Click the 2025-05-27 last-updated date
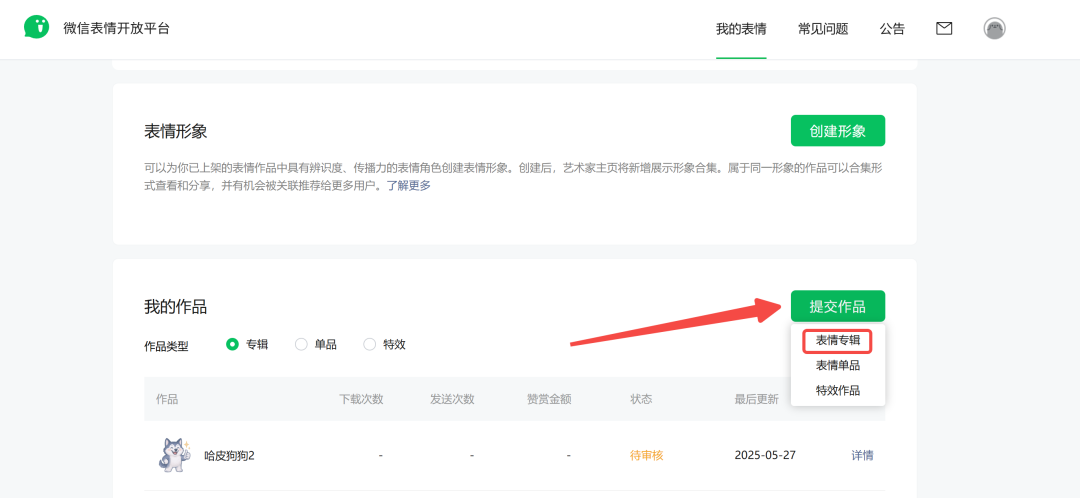 pos(765,455)
